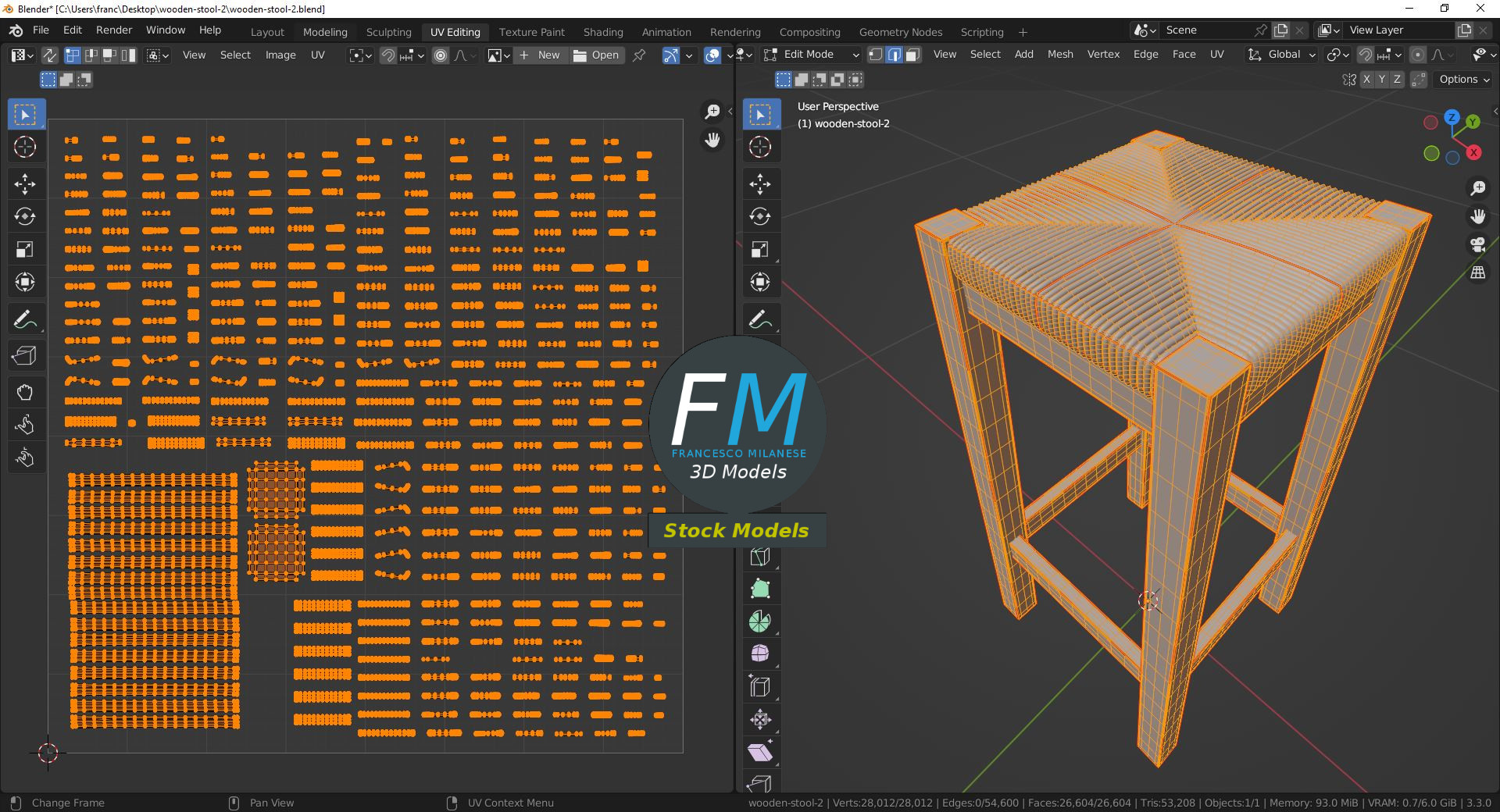The image size is (1500, 812).
Task: Switch to UV island selection mode
Action: click(129, 55)
